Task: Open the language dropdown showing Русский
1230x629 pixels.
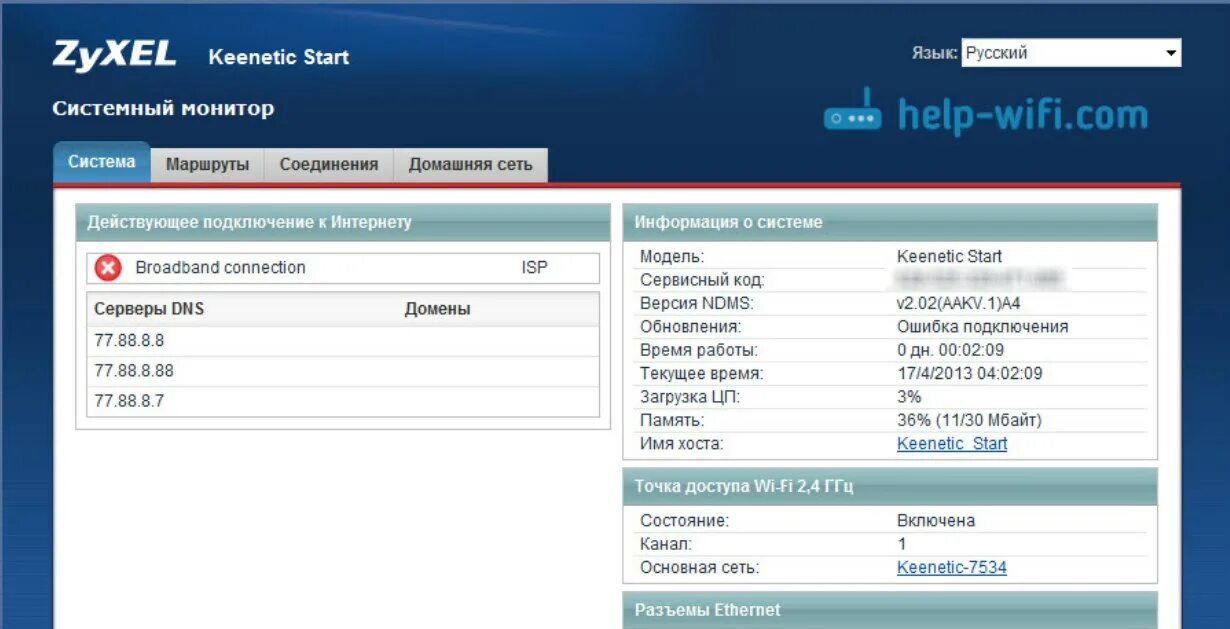Action: tap(1071, 53)
